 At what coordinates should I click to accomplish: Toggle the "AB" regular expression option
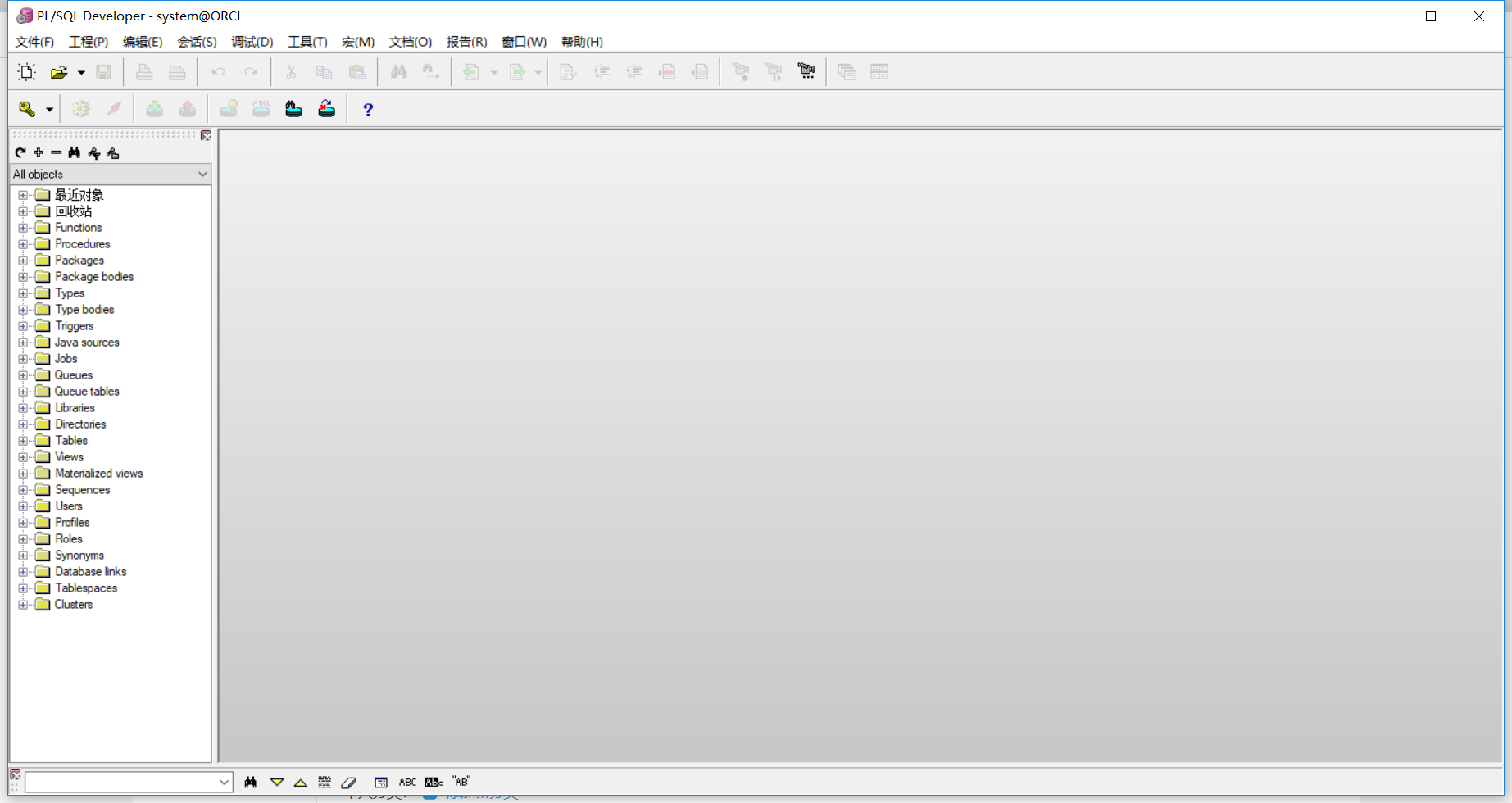461,782
